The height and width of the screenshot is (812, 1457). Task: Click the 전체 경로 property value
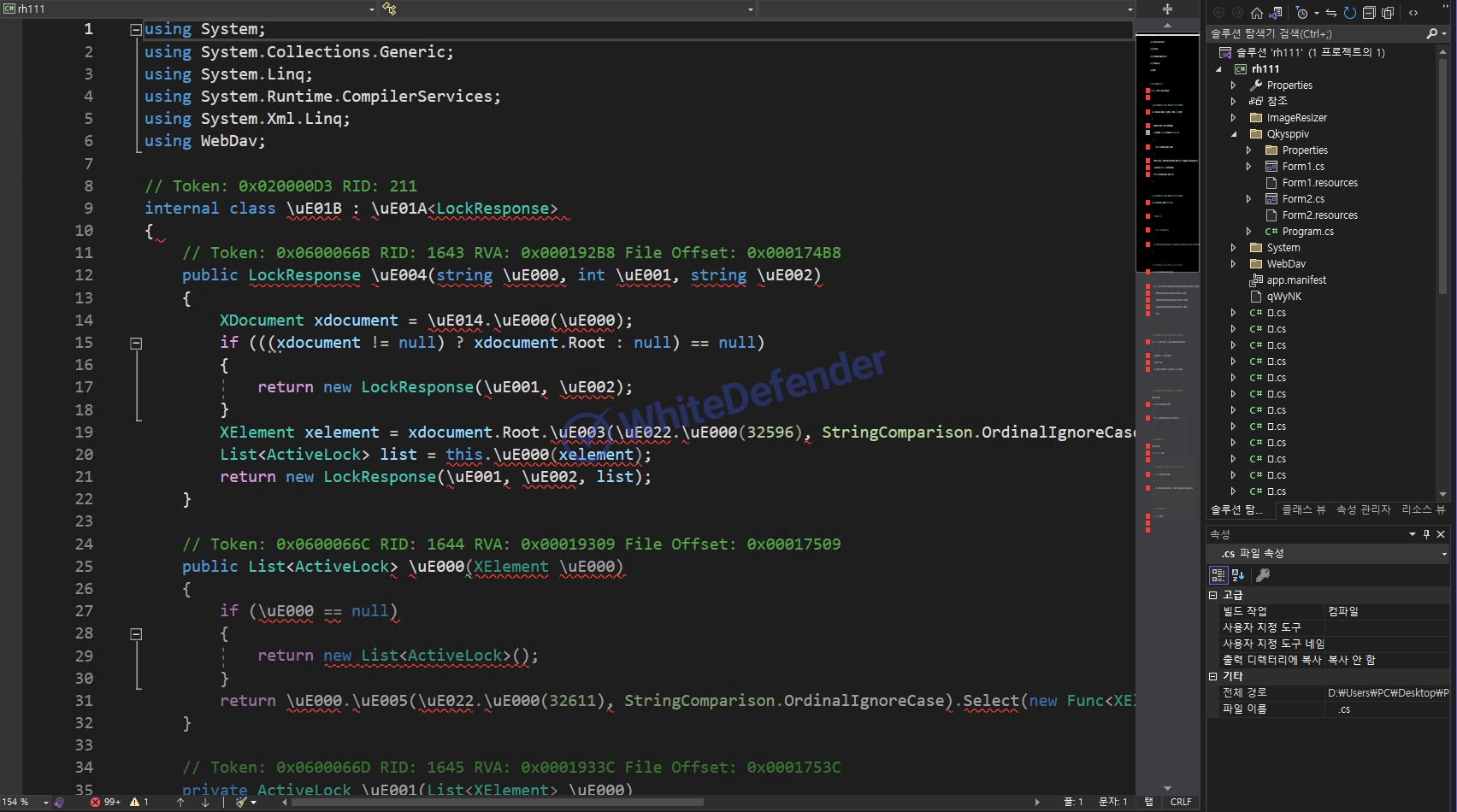1387,692
